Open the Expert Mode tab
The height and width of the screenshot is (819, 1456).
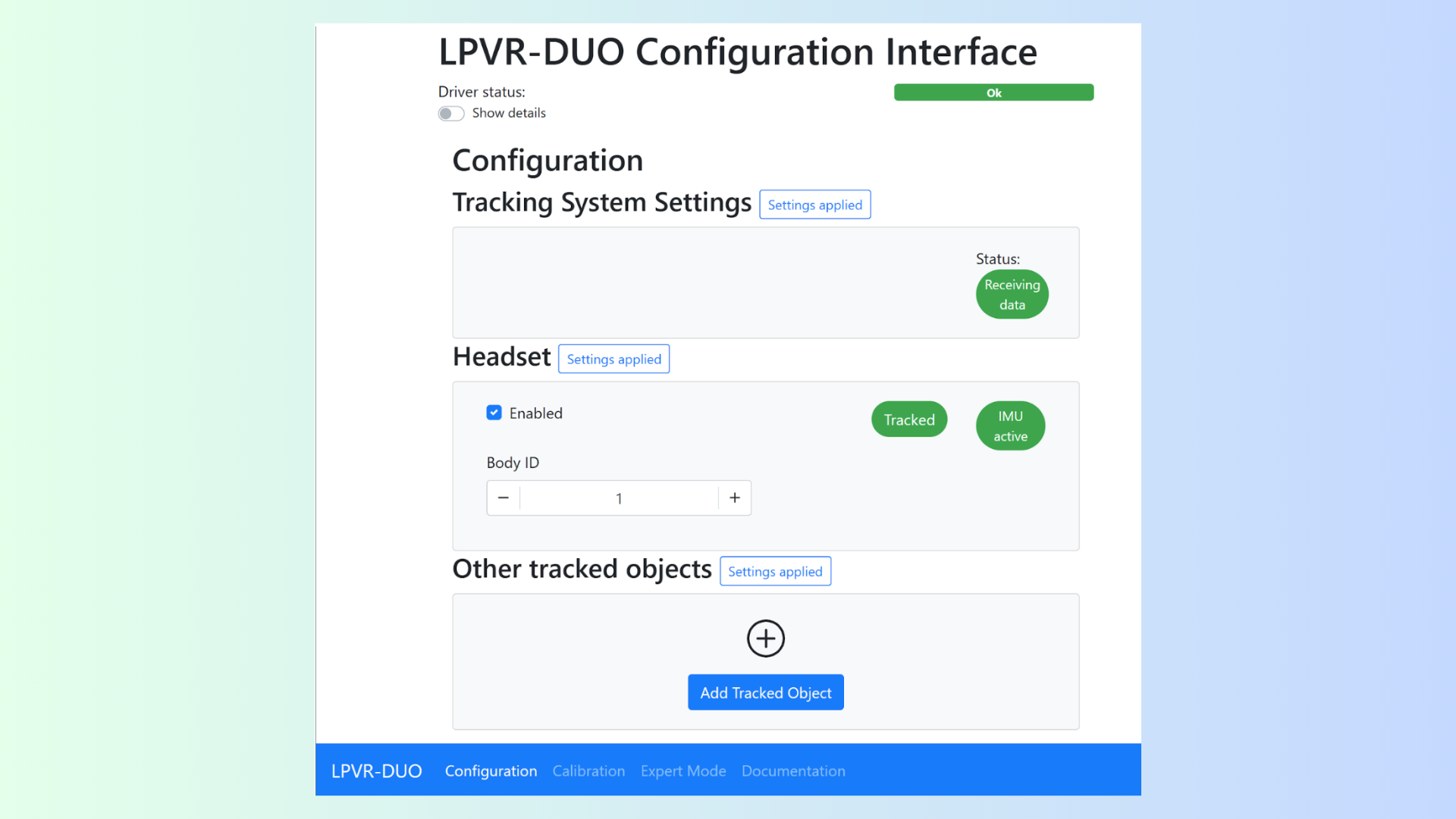tap(683, 770)
